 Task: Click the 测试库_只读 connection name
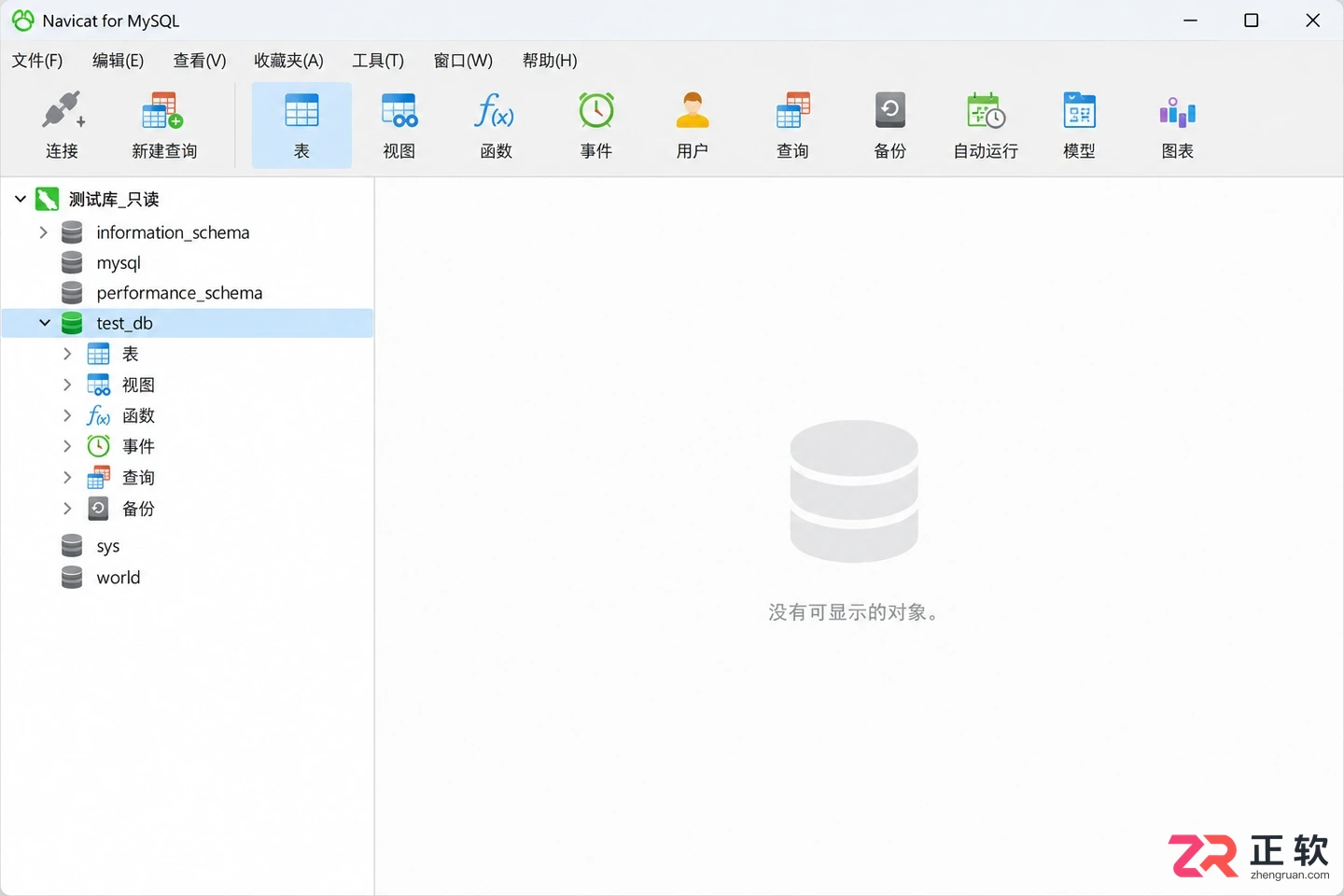pos(114,199)
